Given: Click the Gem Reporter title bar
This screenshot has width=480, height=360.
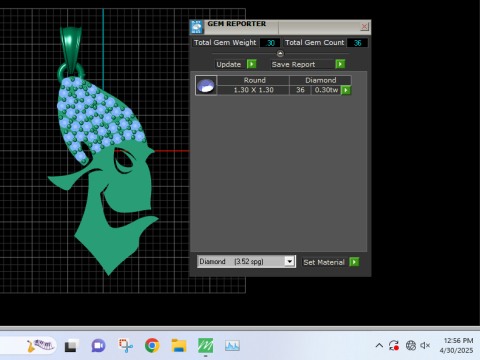Looking at the screenshot, I should (x=280, y=27).
